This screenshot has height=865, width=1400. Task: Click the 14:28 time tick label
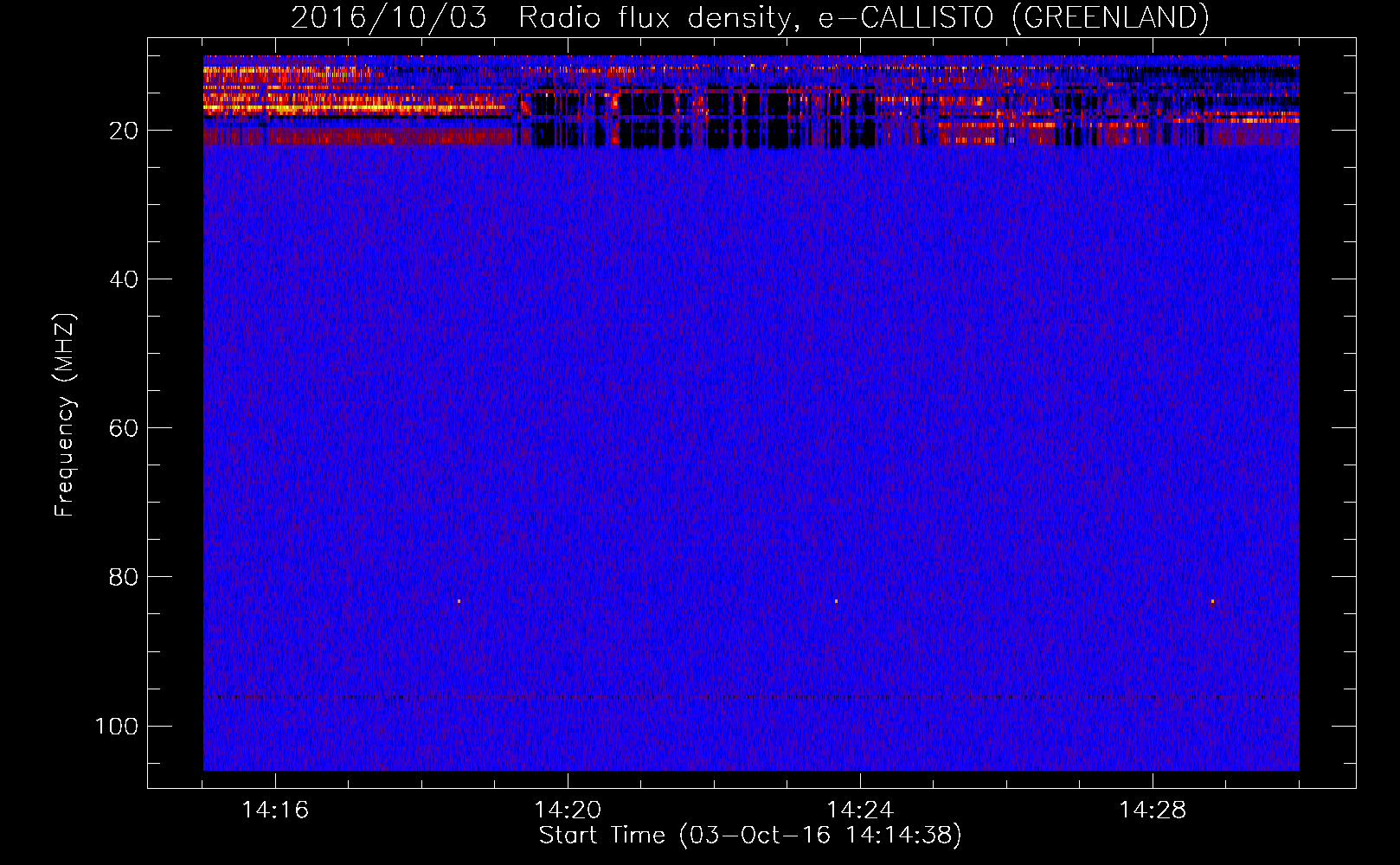coord(1153,811)
